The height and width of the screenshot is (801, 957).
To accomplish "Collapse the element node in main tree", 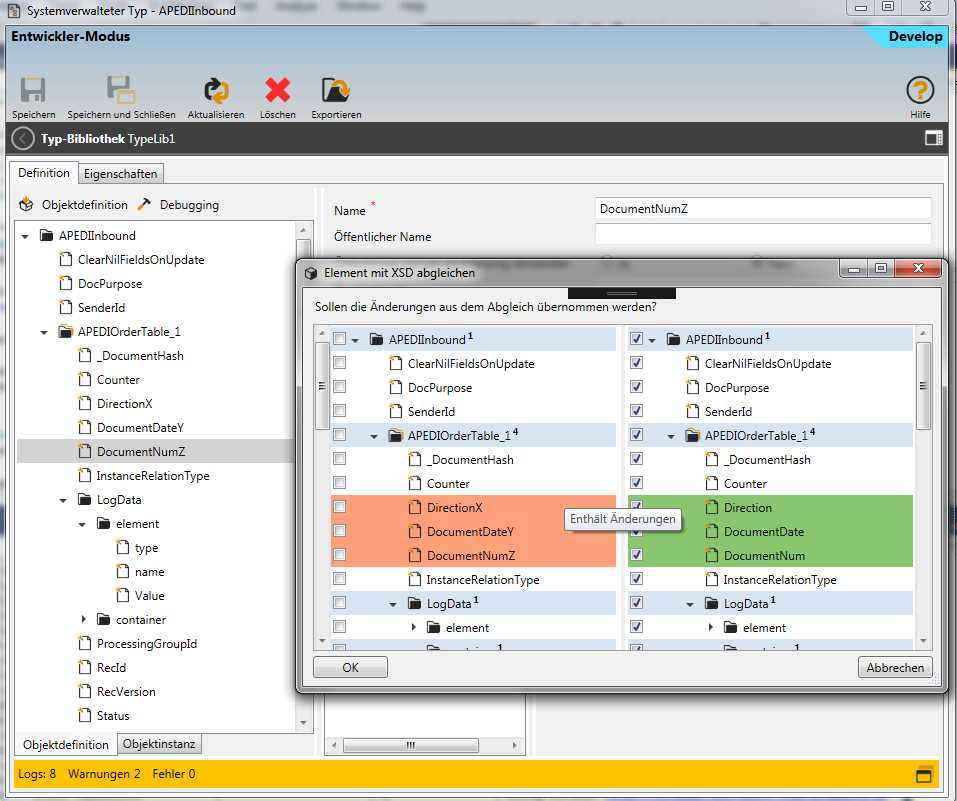I will click(x=82, y=524).
